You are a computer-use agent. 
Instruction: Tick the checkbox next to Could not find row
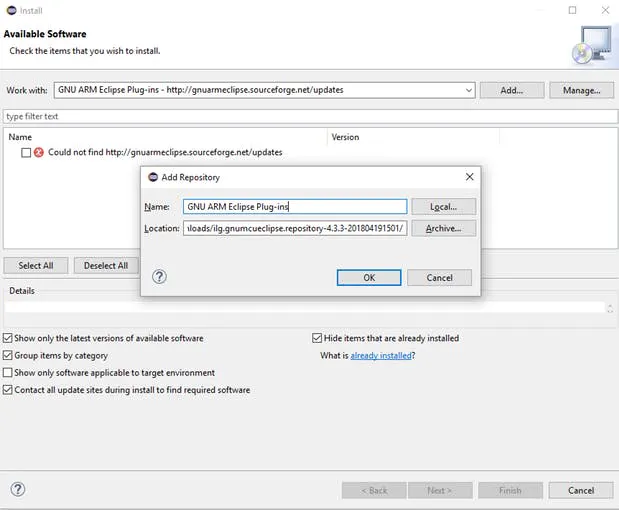(x=26, y=153)
